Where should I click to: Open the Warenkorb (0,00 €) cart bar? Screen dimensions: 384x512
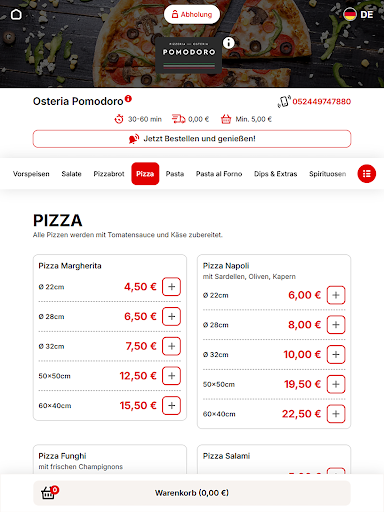[x=192, y=493]
